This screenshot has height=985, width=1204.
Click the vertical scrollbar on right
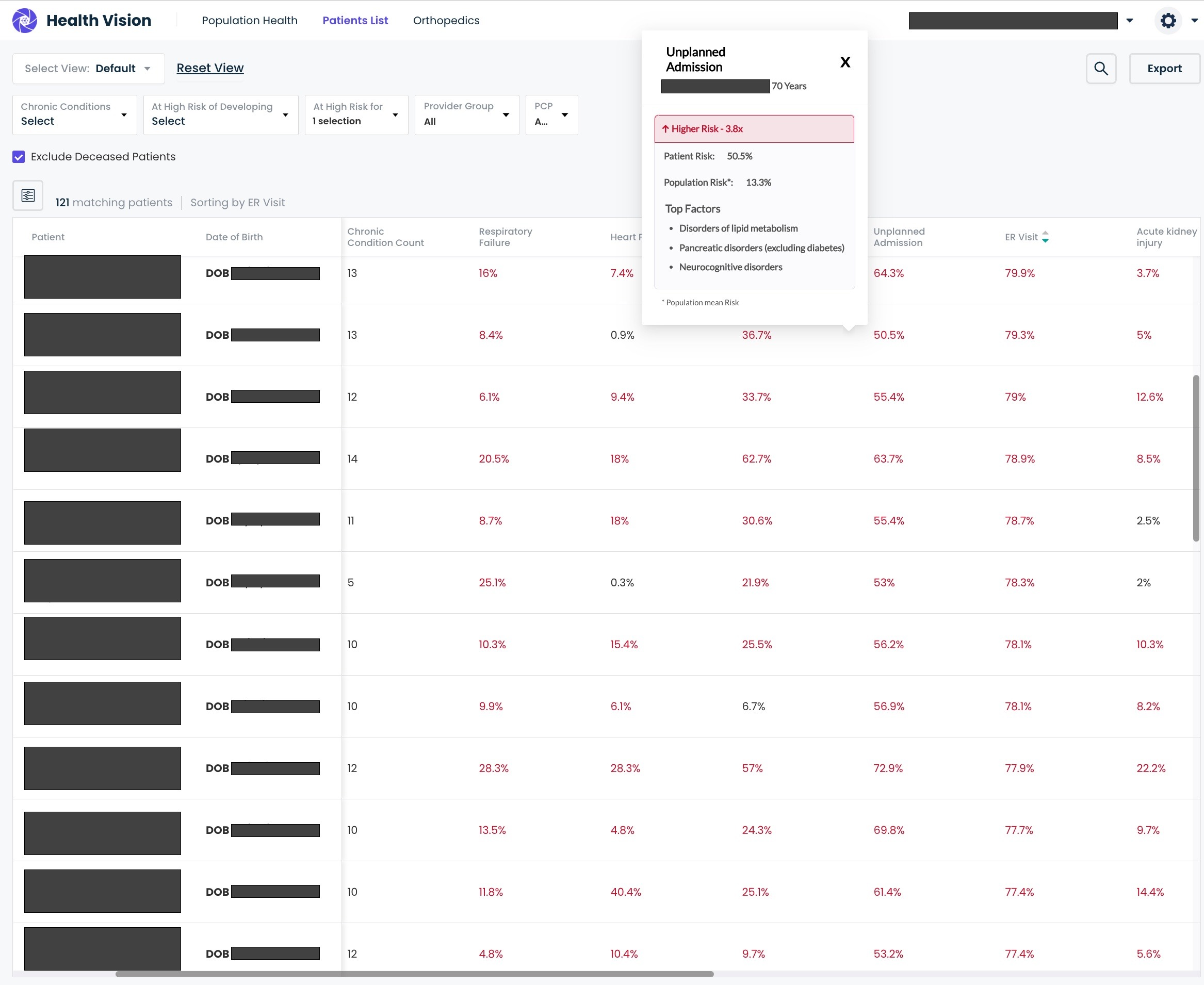point(1195,458)
